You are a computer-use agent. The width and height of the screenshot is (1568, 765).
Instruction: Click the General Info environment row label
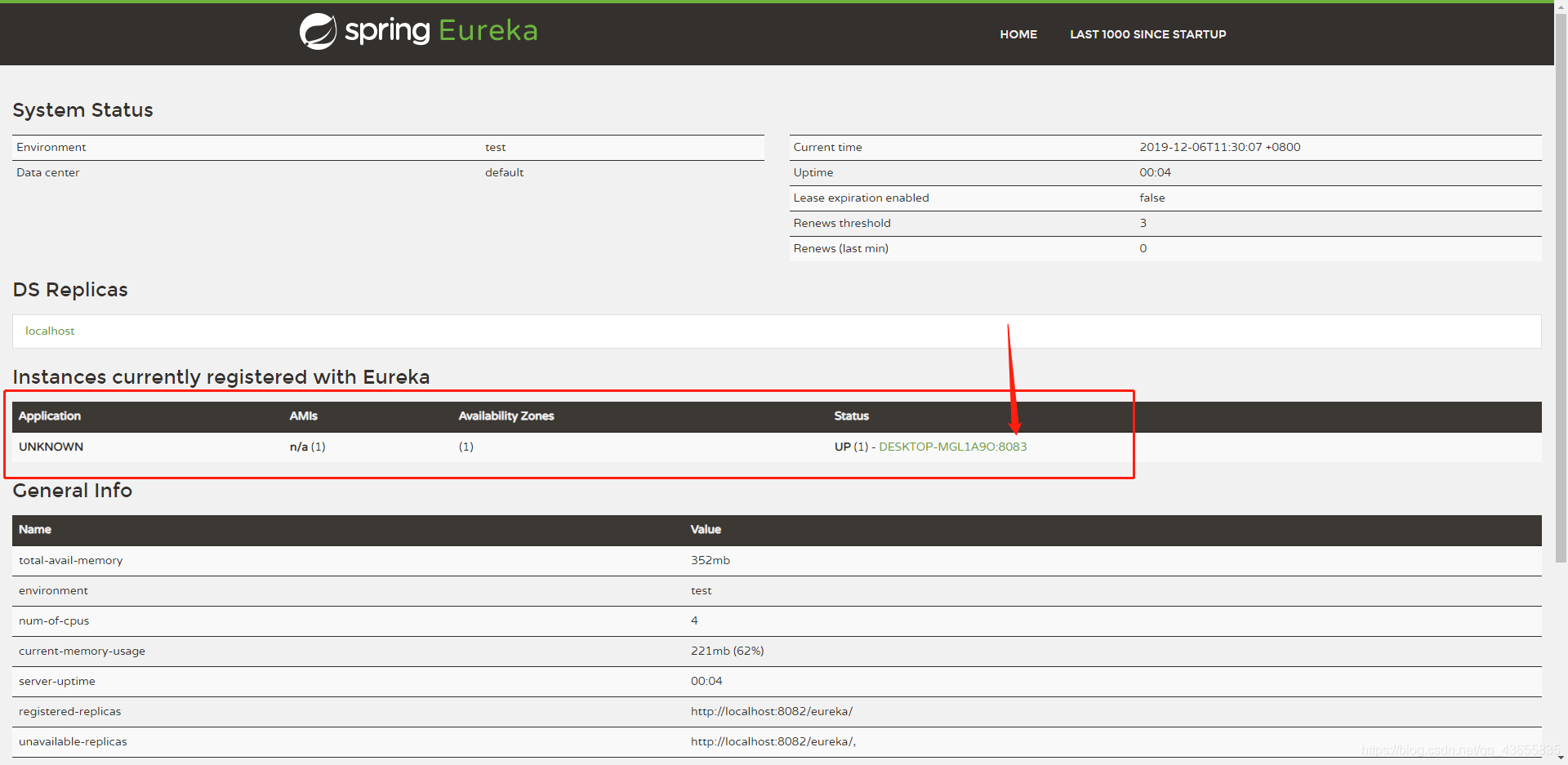coord(53,590)
